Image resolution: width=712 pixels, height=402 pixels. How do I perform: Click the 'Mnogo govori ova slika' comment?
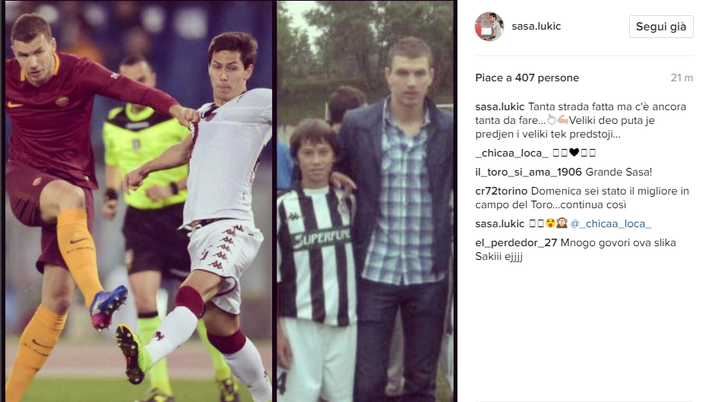[x=576, y=249]
